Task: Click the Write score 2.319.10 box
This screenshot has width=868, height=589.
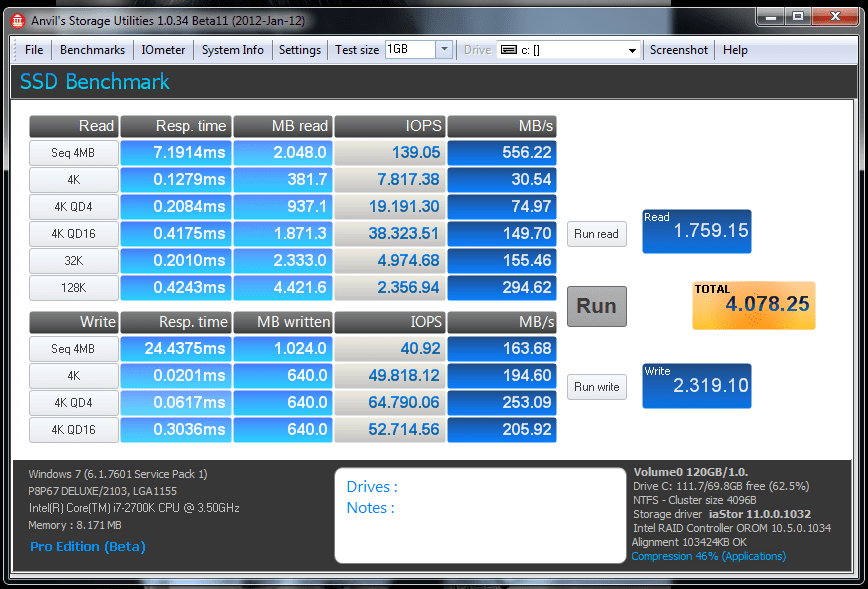Action: [x=697, y=386]
